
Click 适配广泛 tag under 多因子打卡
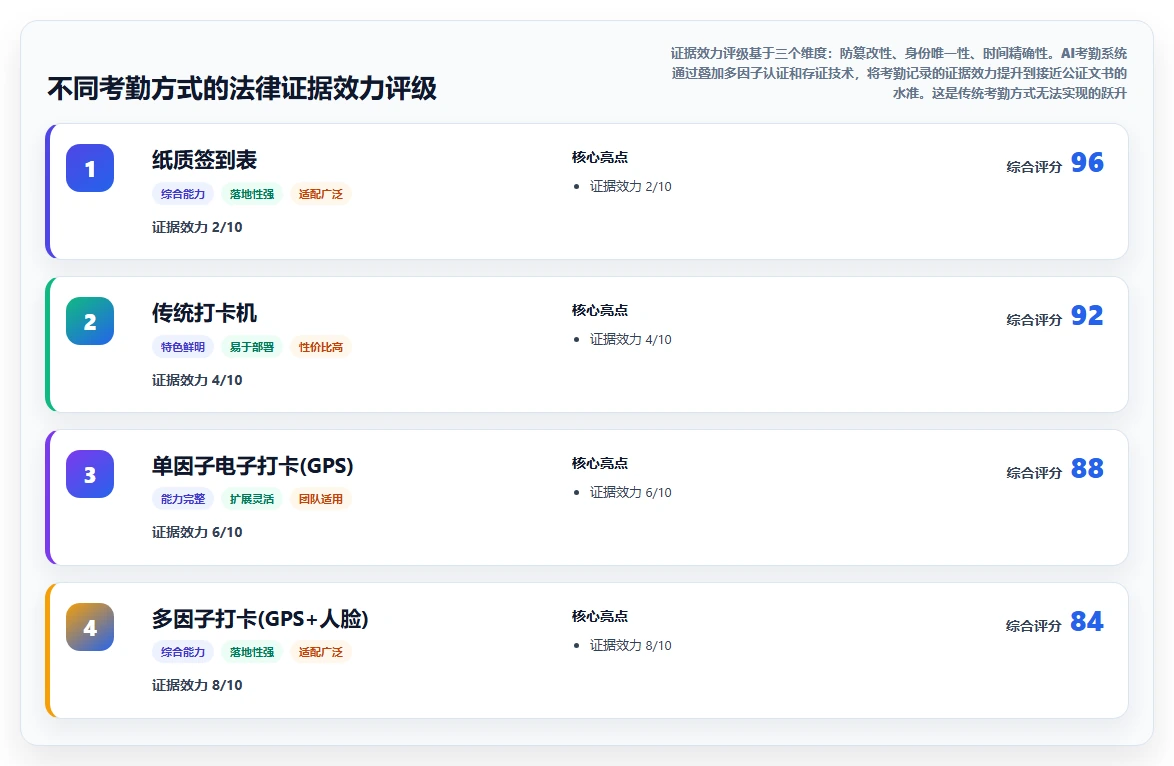pos(320,652)
